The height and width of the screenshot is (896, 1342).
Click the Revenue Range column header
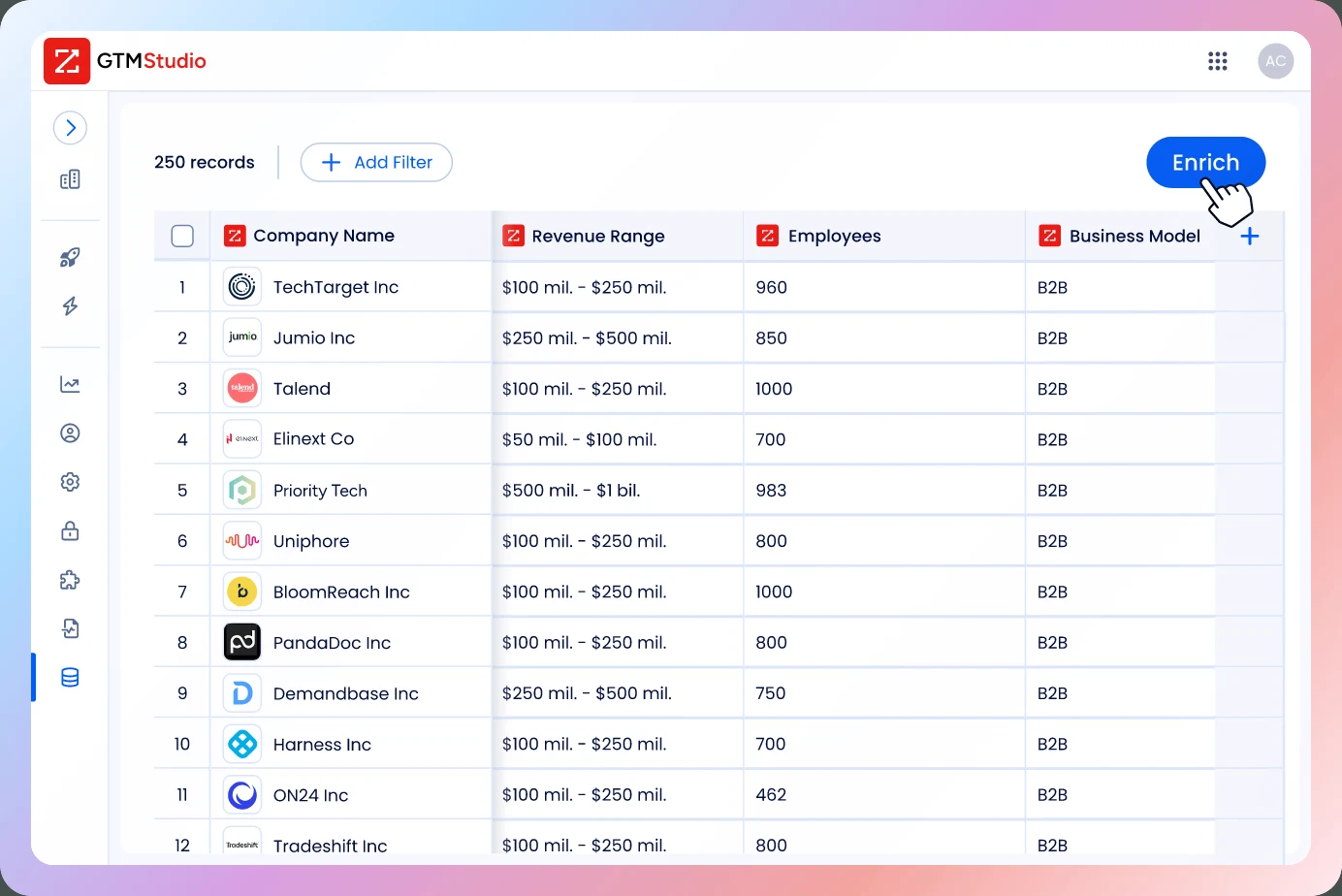tap(618, 236)
